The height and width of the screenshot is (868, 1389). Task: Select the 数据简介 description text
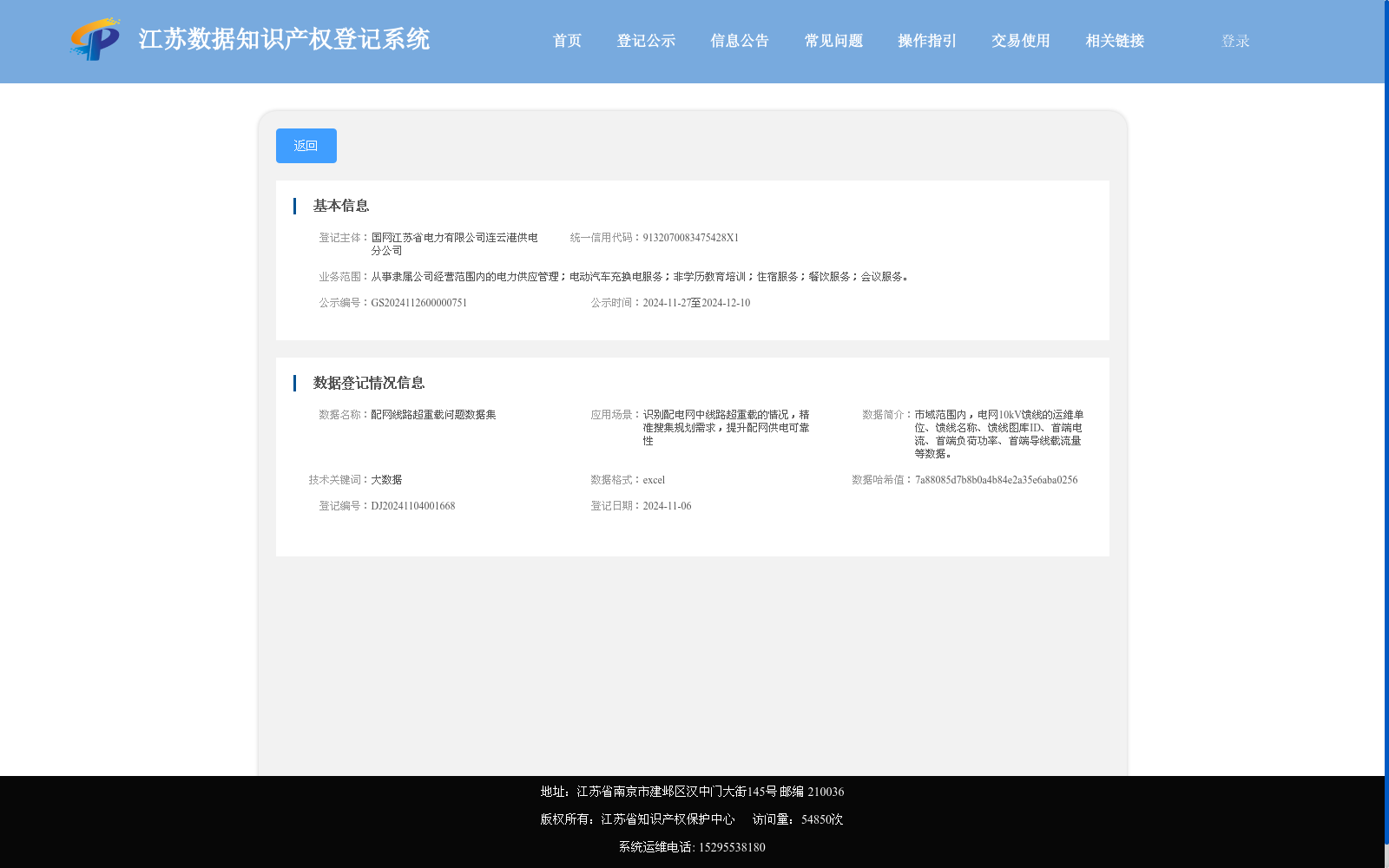pyautogui.click(x=998, y=434)
